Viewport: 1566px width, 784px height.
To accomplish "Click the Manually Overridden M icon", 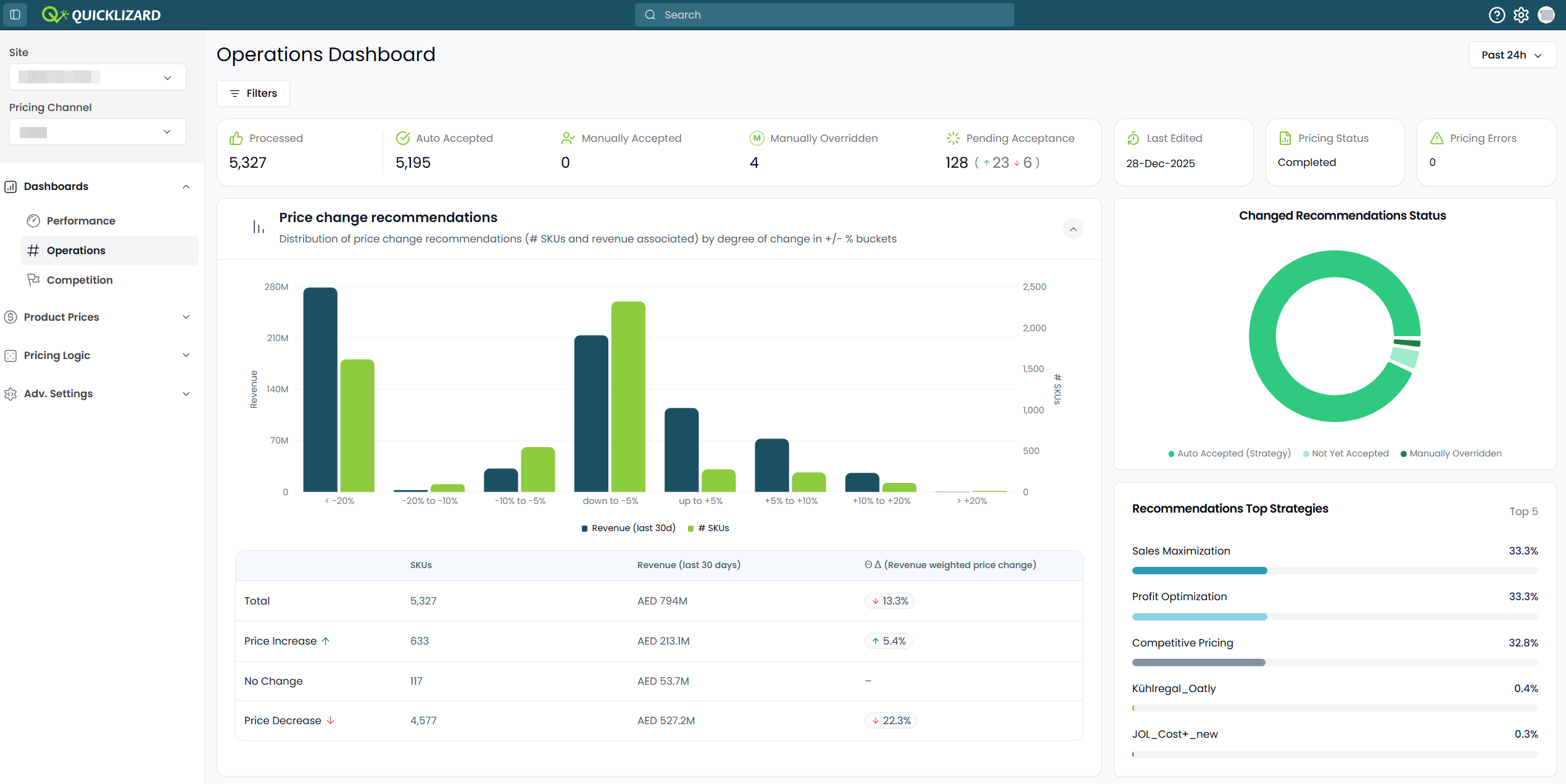I will coord(756,138).
